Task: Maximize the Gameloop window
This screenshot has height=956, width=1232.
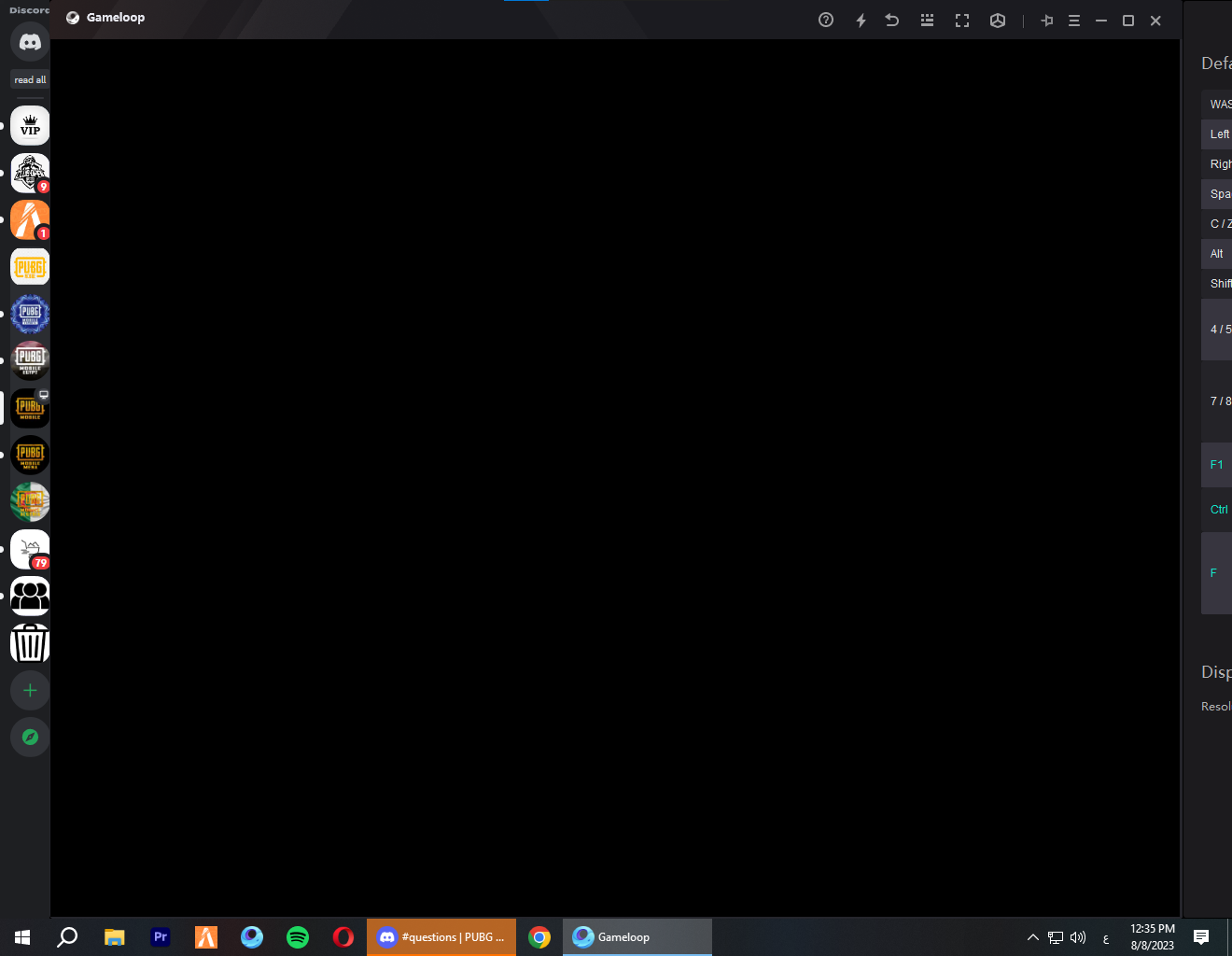Action: click(x=1128, y=21)
